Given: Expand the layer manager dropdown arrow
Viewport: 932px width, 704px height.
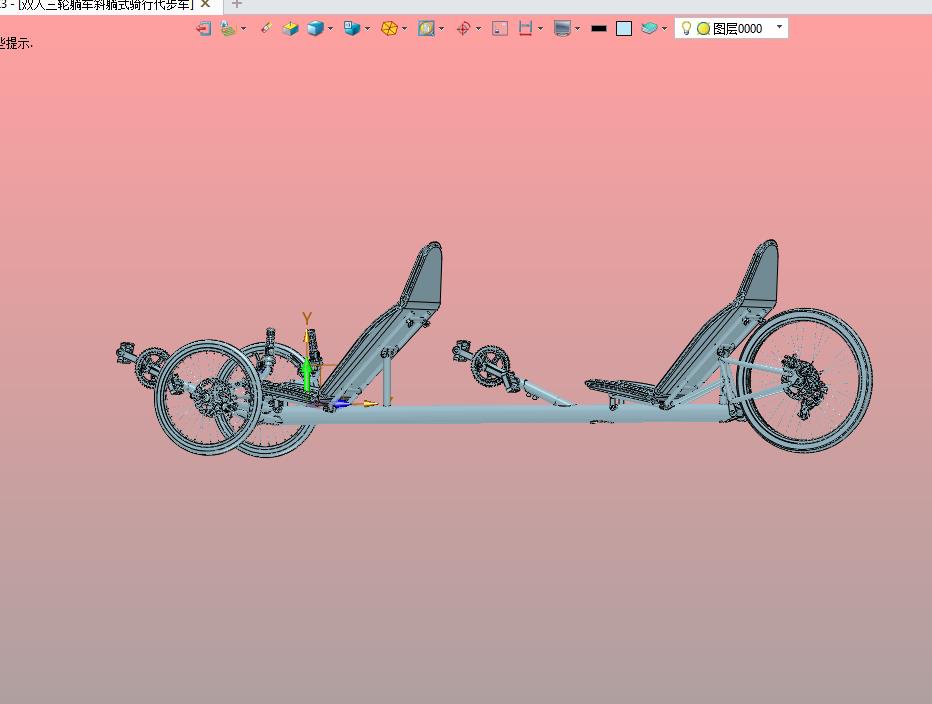Looking at the screenshot, I should click(665, 29).
